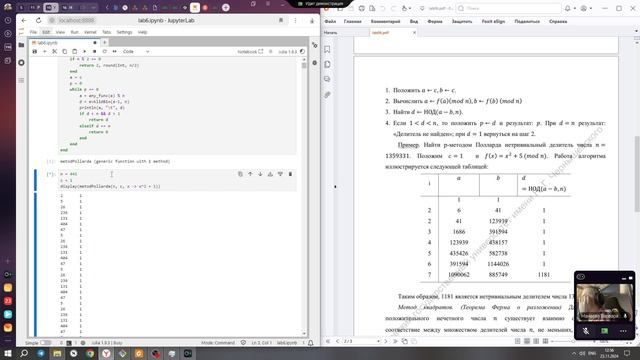Open the property inspector gears icon
This screenshot has width=640, height=360.
coord(315,45)
